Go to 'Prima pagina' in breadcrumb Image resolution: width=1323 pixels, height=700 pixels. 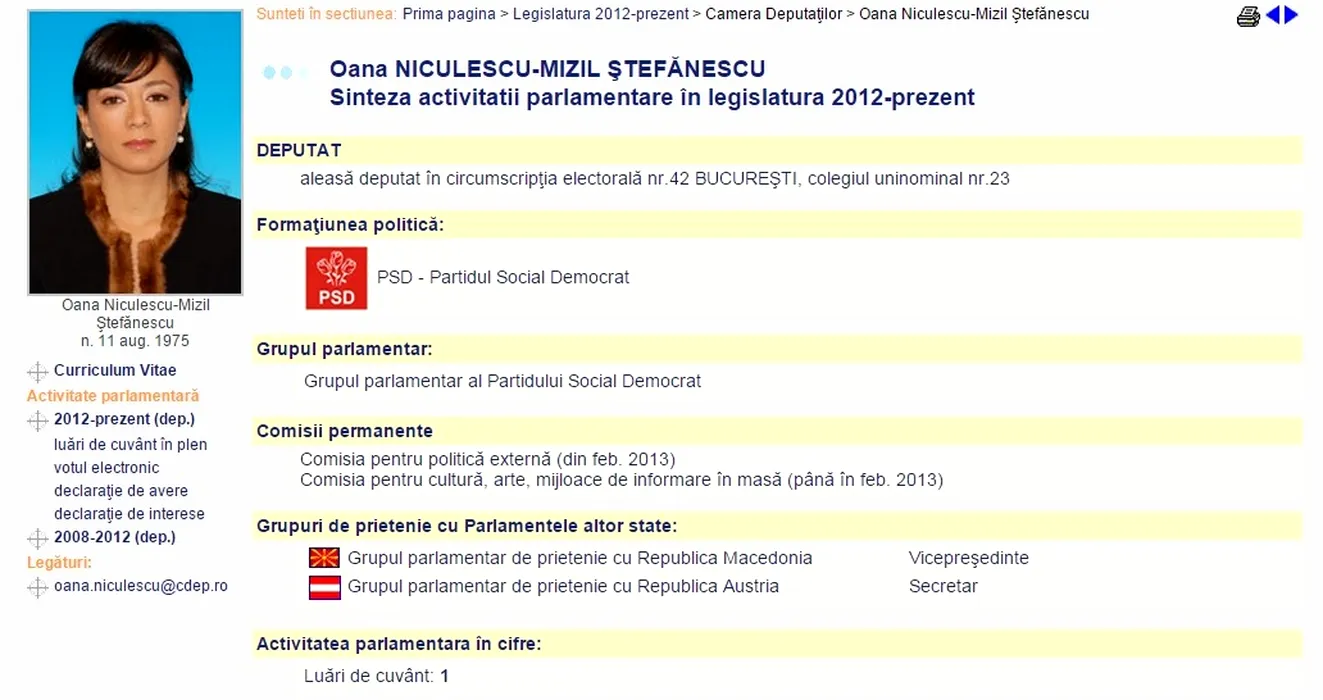click(x=449, y=14)
